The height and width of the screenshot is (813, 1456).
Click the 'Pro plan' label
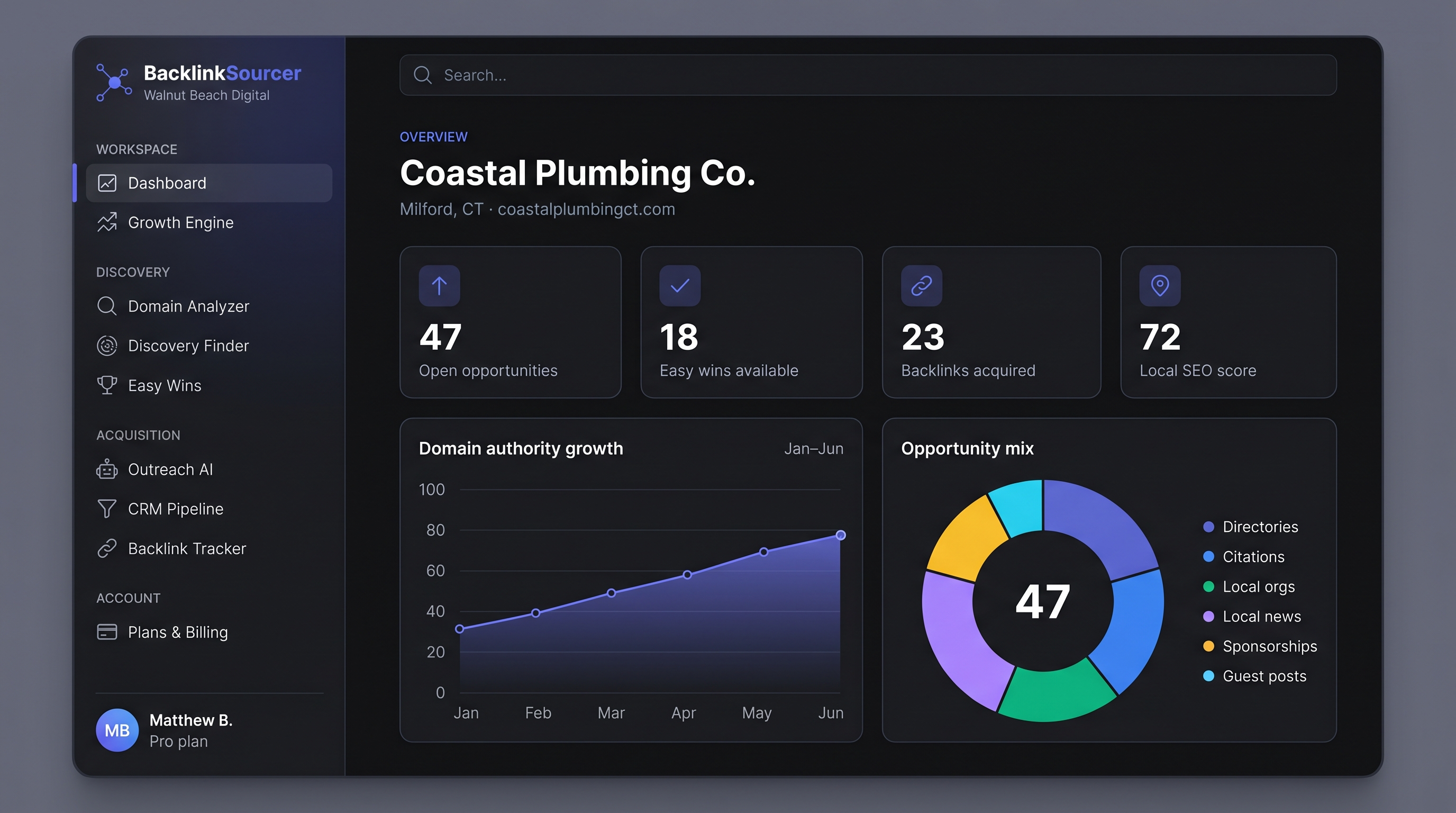coord(179,741)
